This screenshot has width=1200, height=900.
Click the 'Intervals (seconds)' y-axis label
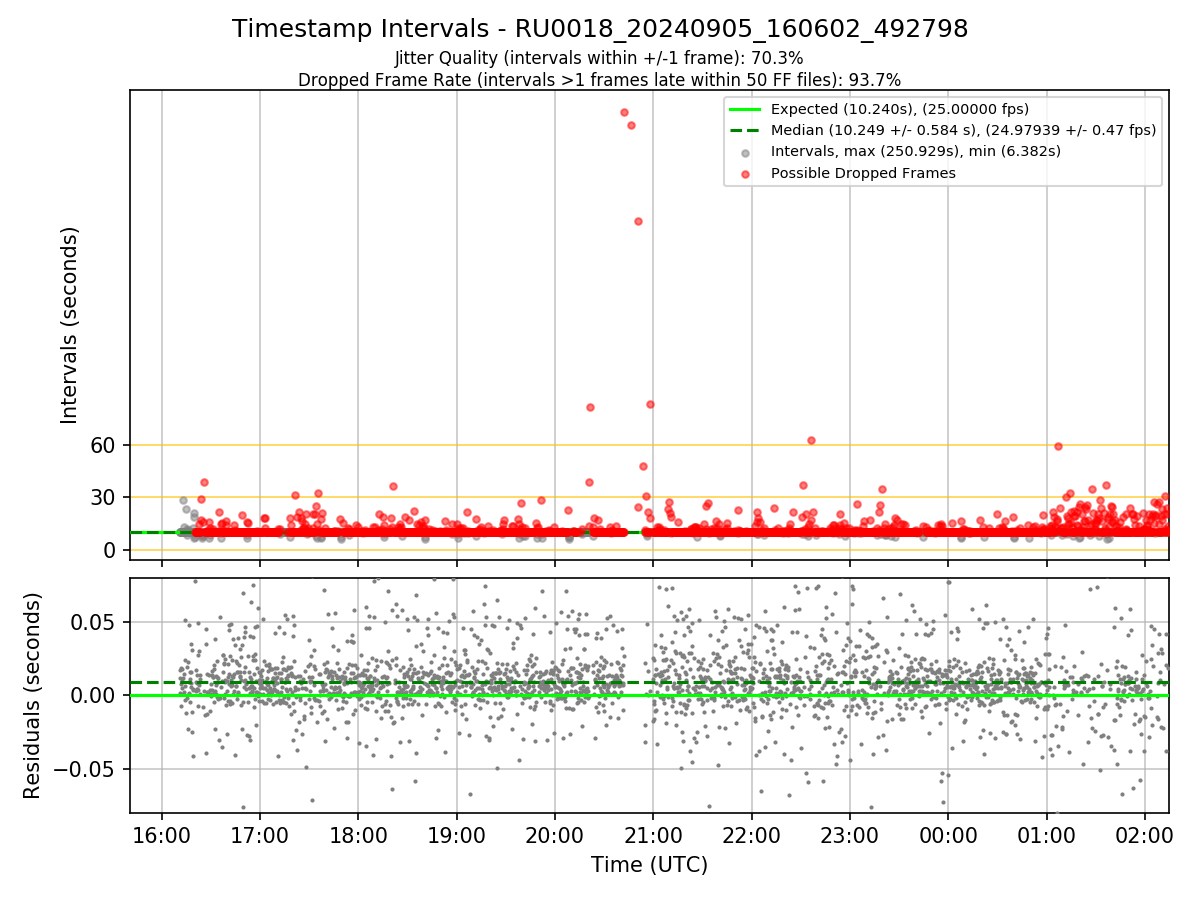coord(70,325)
